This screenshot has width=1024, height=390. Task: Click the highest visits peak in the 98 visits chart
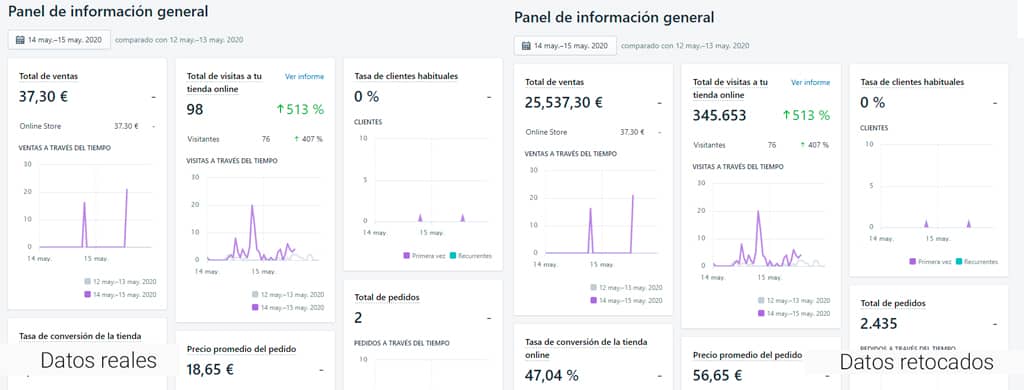point(252,206)
